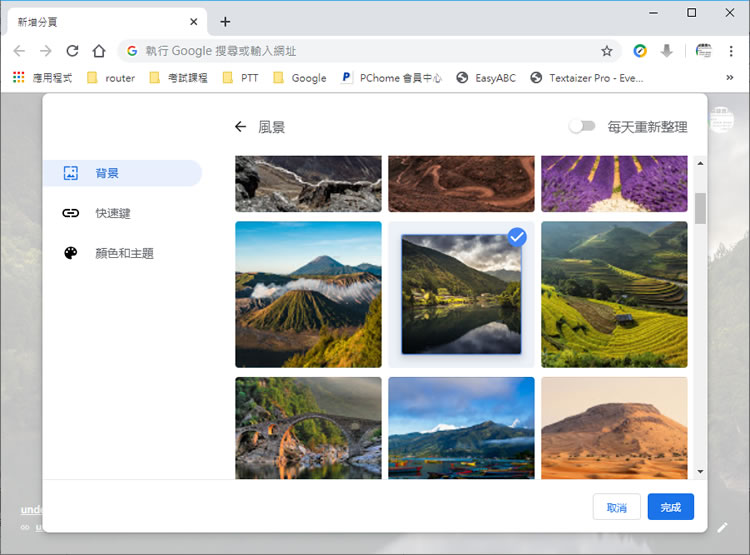The width and height of the screenshot is (750, 555).
Task: Choose the desert hill wallpaper
Action: click(x=614, y=428)
